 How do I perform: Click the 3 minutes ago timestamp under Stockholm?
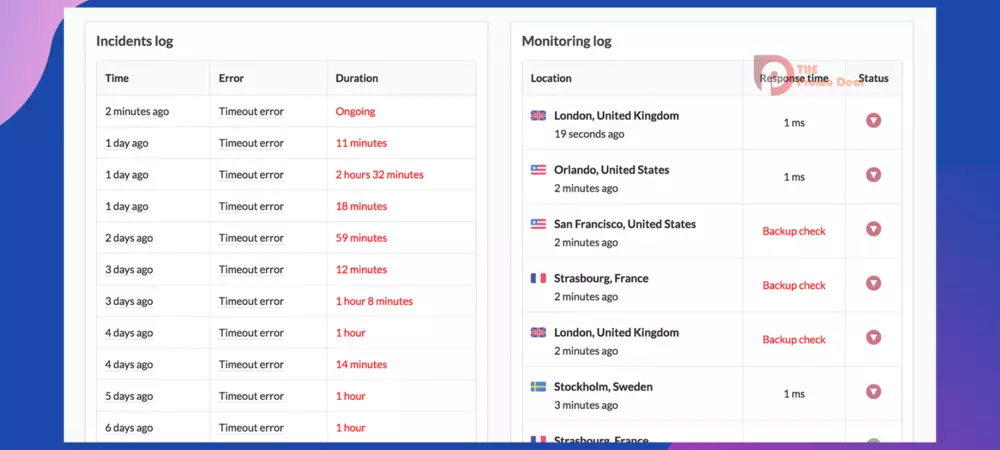point(586,405)
